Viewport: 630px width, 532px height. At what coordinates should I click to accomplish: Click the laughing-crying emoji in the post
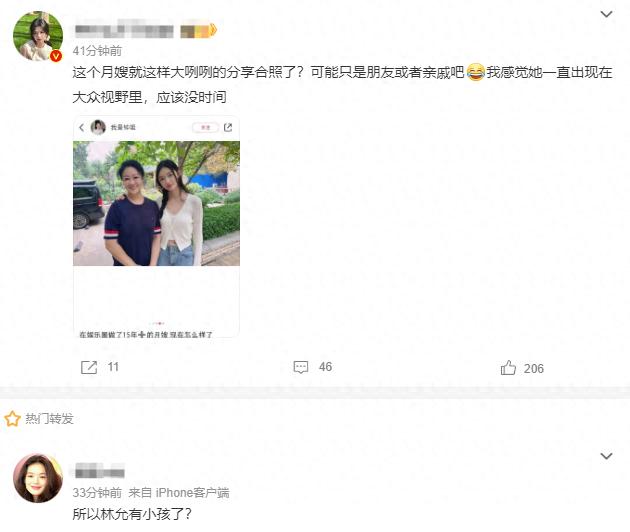tap(476, 72)
